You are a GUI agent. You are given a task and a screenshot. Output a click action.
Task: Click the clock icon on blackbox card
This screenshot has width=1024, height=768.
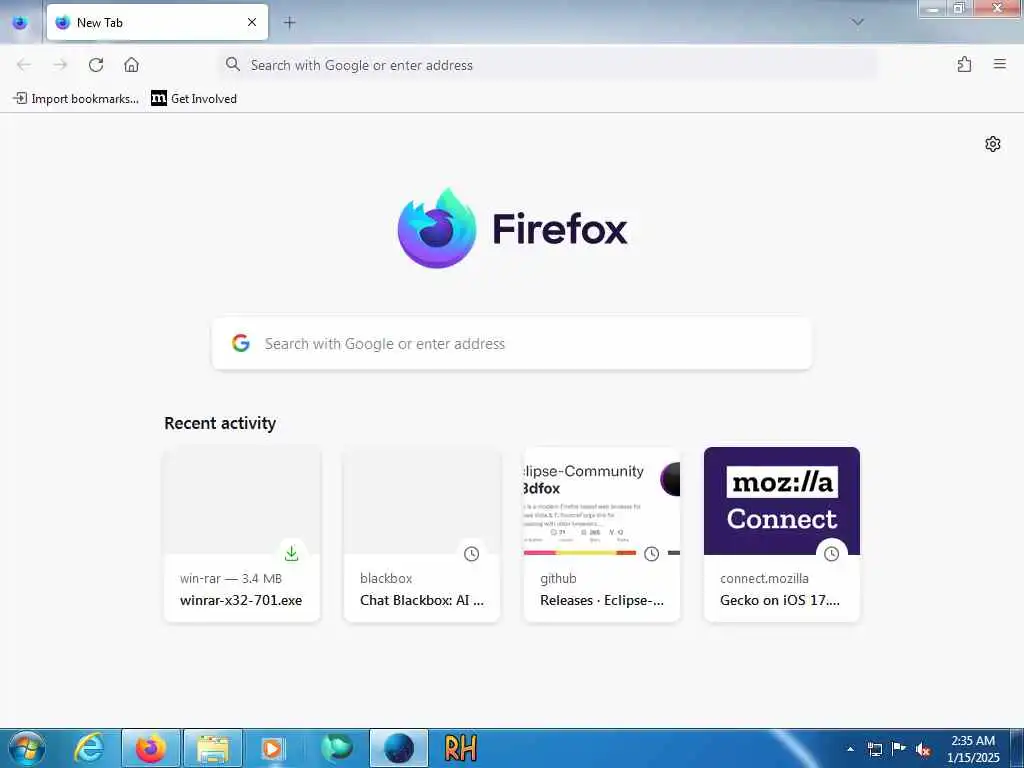pyautogui.click(x=472, y=554)
